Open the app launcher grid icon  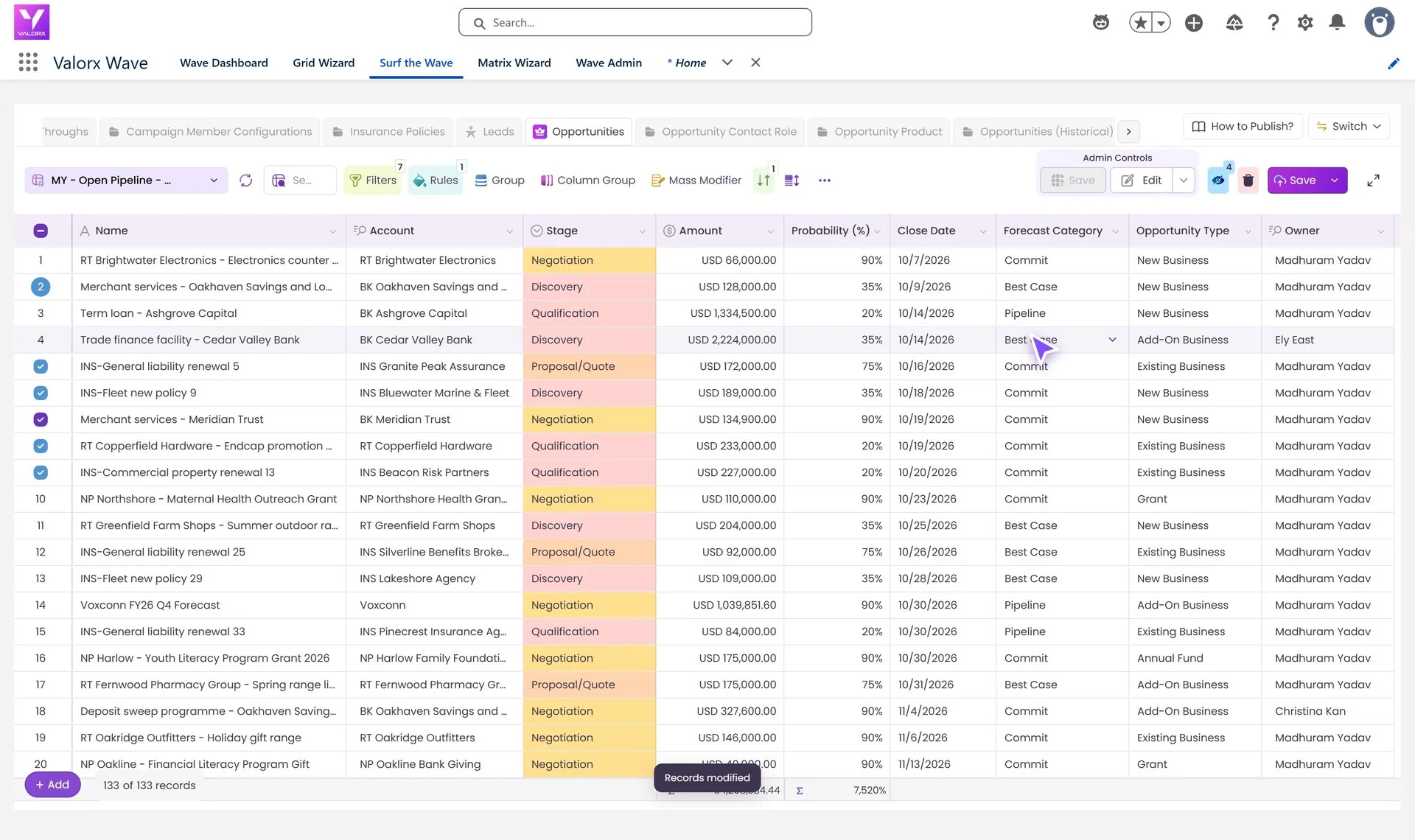coord(28,63)
